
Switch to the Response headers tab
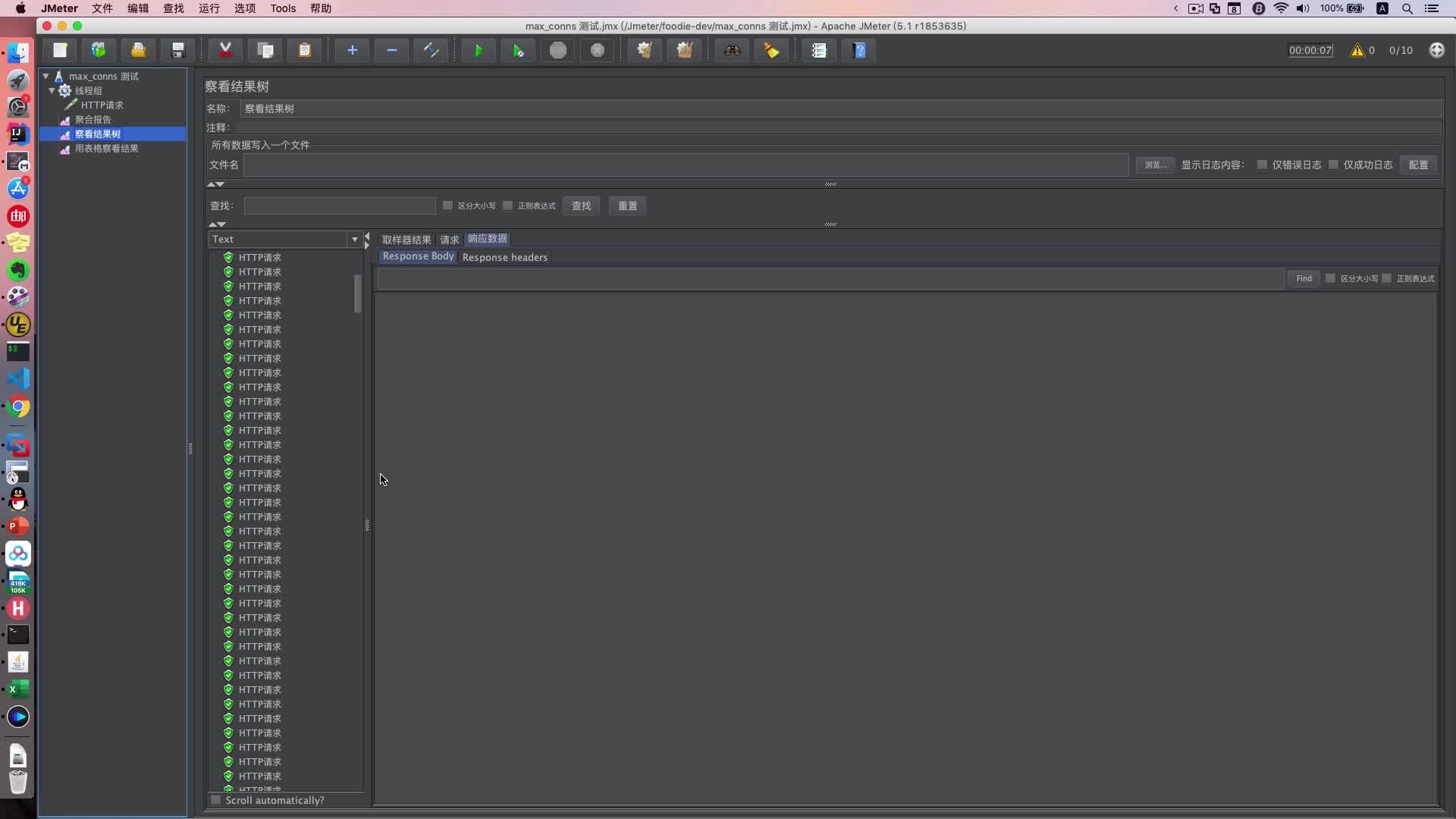point(505,257)
